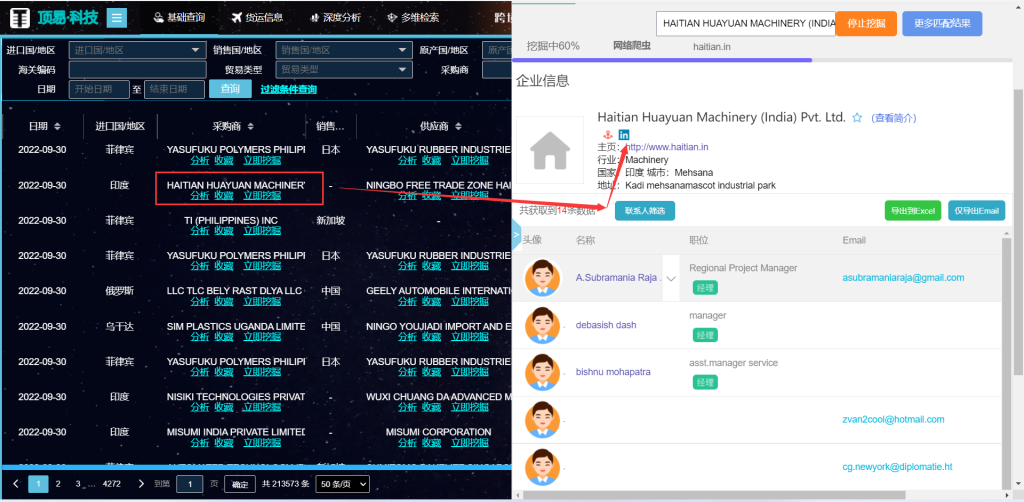
Task: Click the orange 停止挖掘 button
Action: (865, 23)
